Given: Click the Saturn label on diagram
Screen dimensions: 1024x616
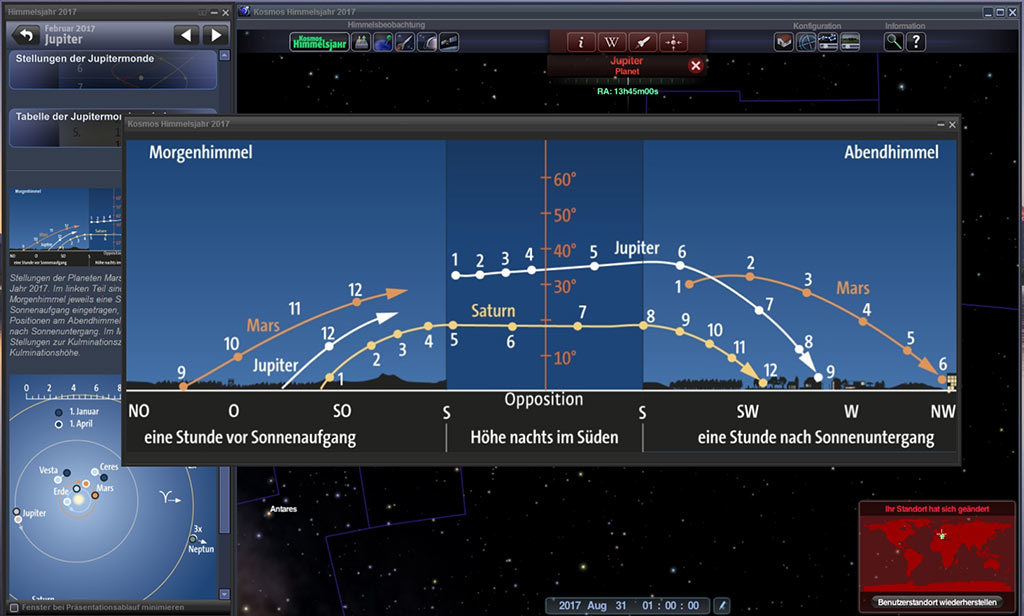Looking at the screenshot, I should coord(493,311).
